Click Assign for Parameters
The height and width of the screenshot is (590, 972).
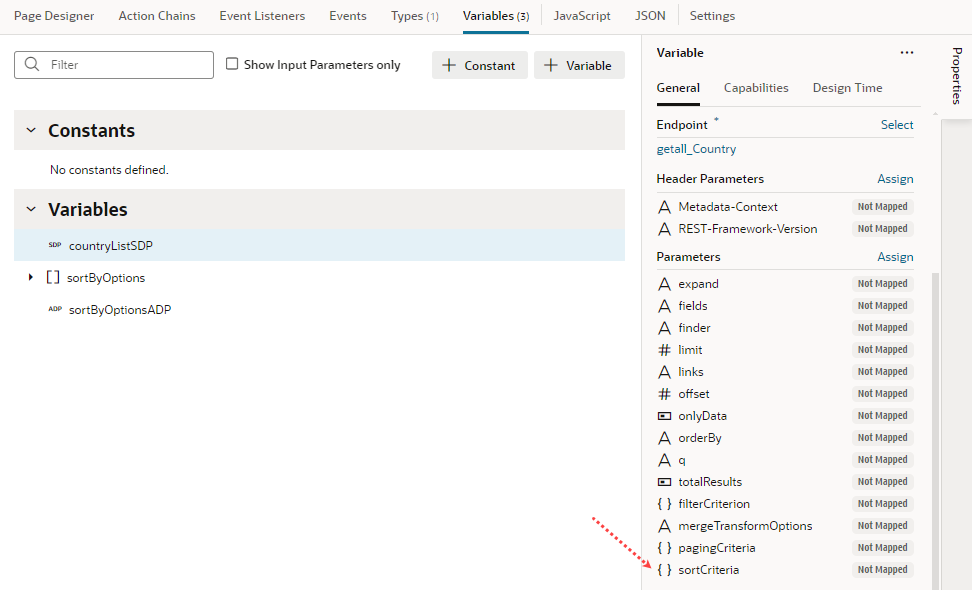point(895,257)
